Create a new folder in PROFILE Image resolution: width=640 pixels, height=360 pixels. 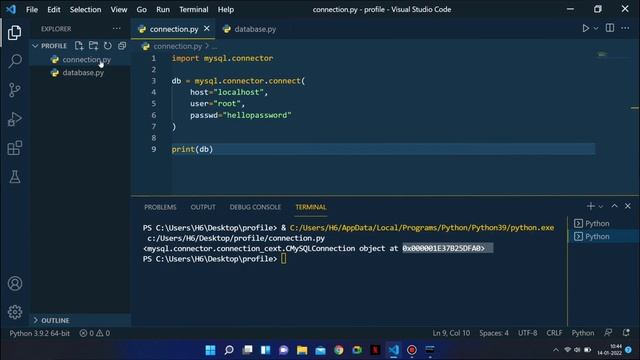coord(93,46)
